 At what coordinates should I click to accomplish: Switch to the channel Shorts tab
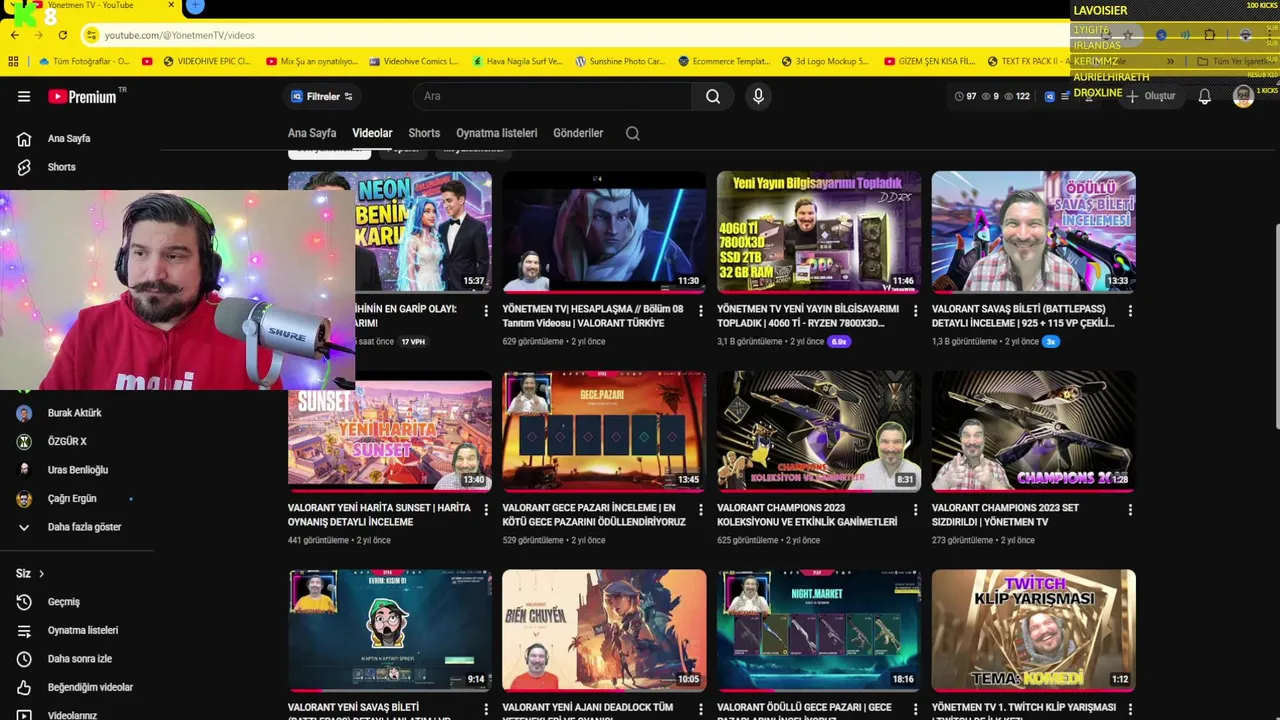click(x=424, y=133)
